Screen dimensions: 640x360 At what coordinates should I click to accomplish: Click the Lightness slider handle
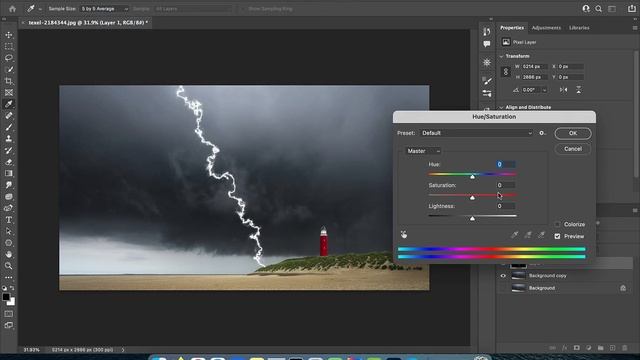[472, 219]
